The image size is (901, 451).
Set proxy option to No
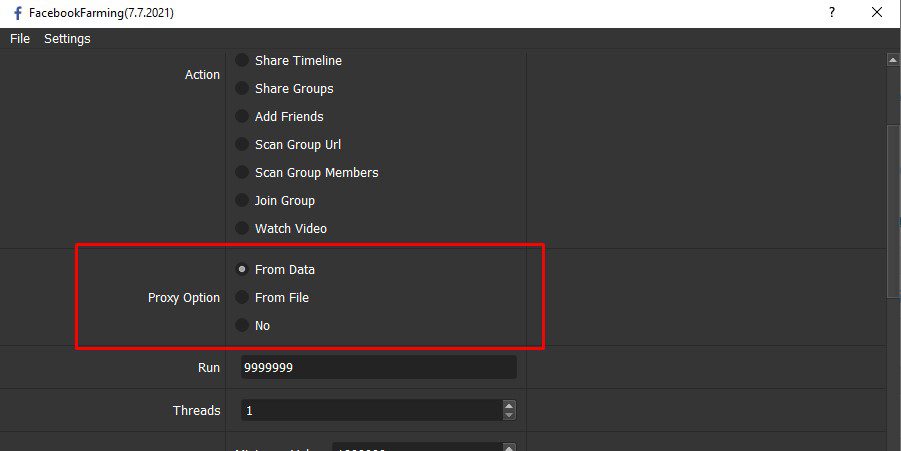[x=252, y=325]
